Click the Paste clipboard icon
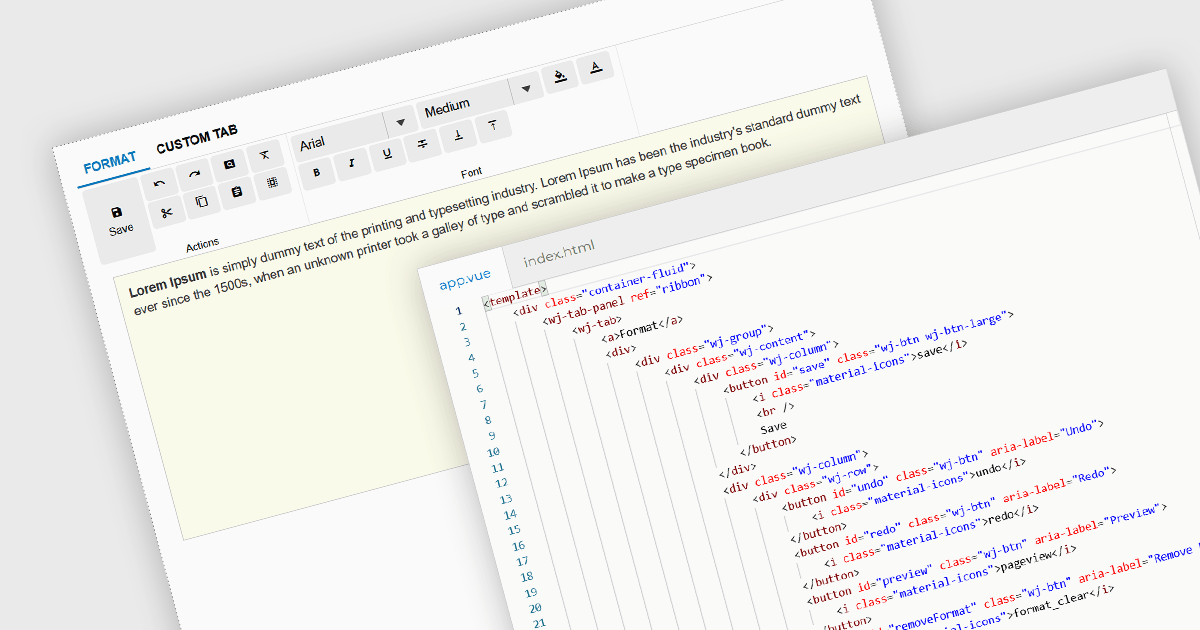This screenshot has height=630, width=1200. [237, 193]
